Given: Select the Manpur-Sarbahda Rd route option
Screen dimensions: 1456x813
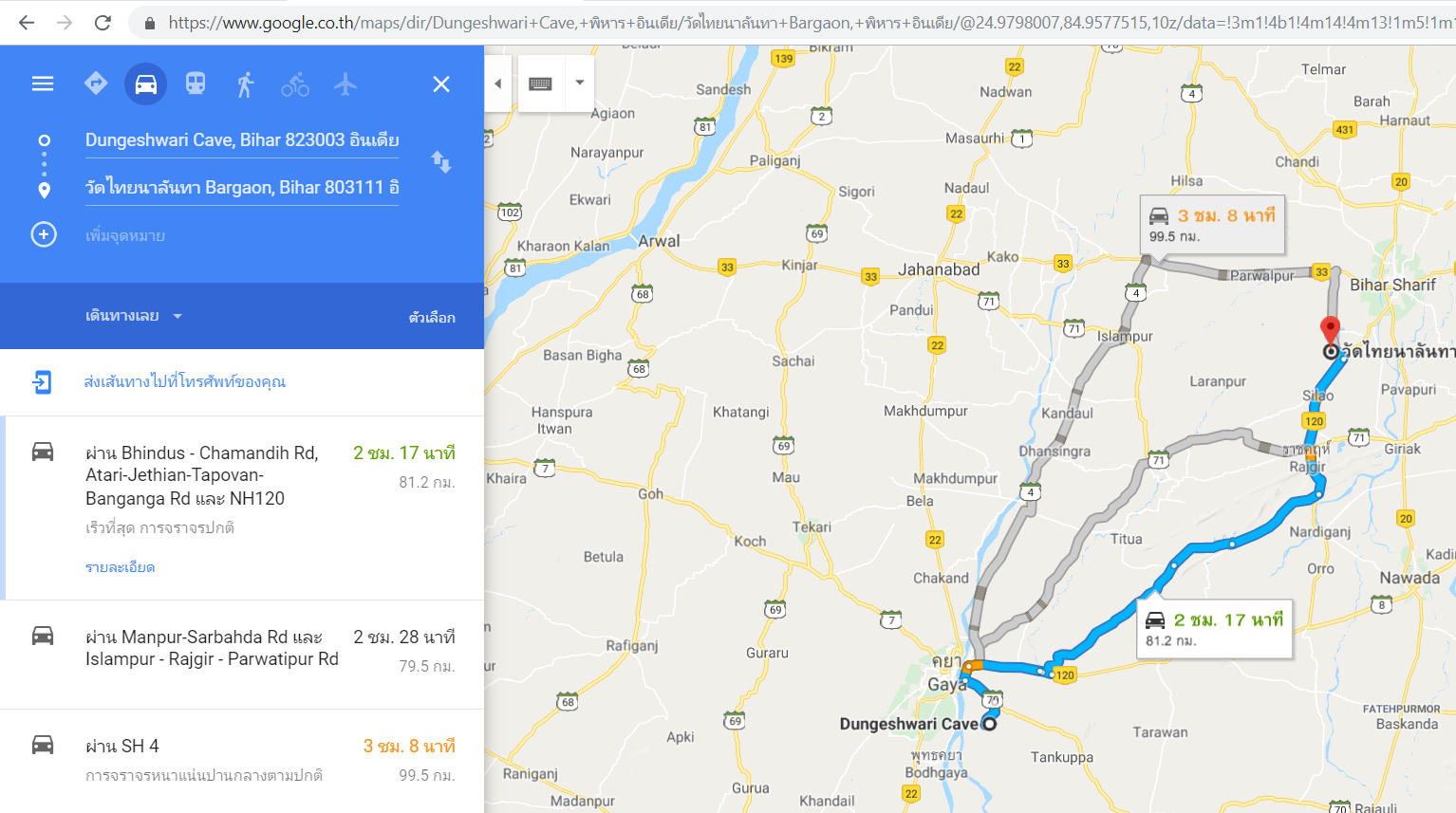Looking at the screenshot, I should pyautogui.click(x=242, y=655).
